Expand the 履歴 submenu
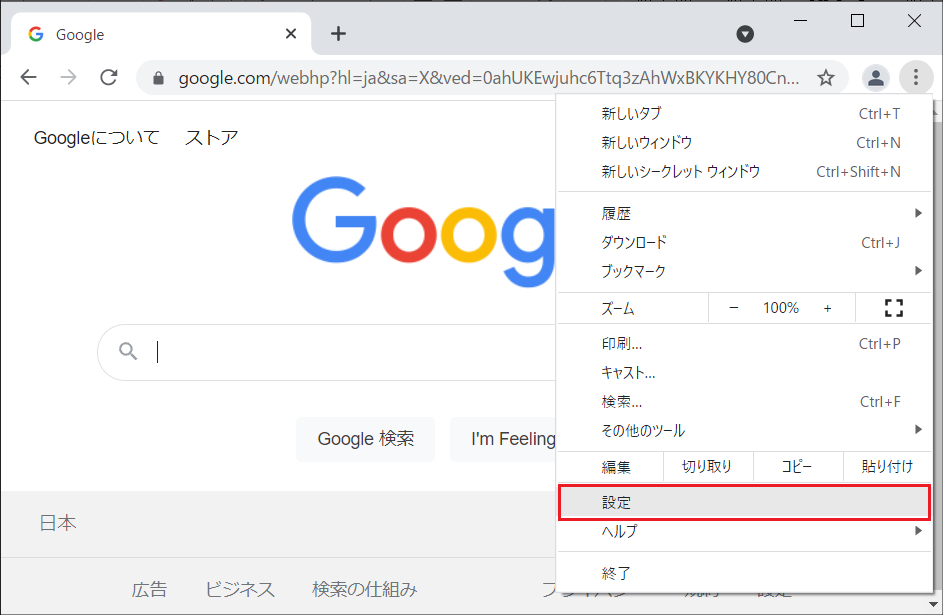943x615 pixels. point(745,213)
